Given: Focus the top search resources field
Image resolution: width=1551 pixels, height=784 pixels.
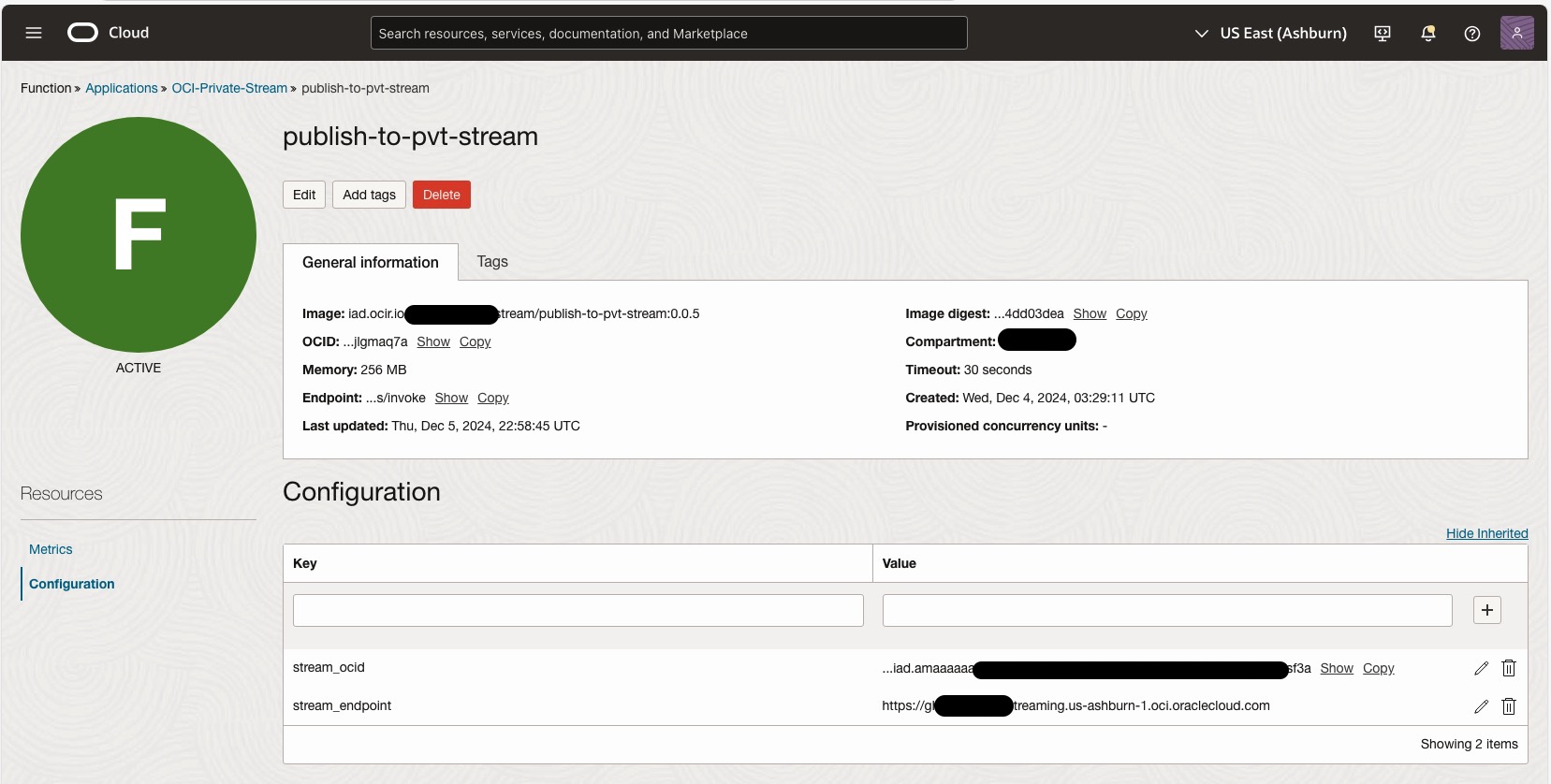Looking at the screenshot, I should point(669,33).
